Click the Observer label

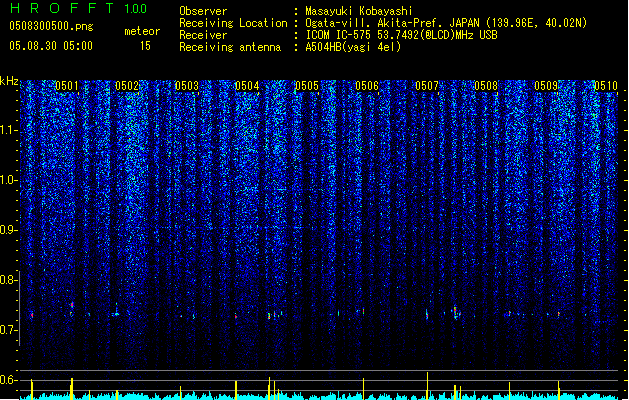pyautogui.click(x=203, y=11)
